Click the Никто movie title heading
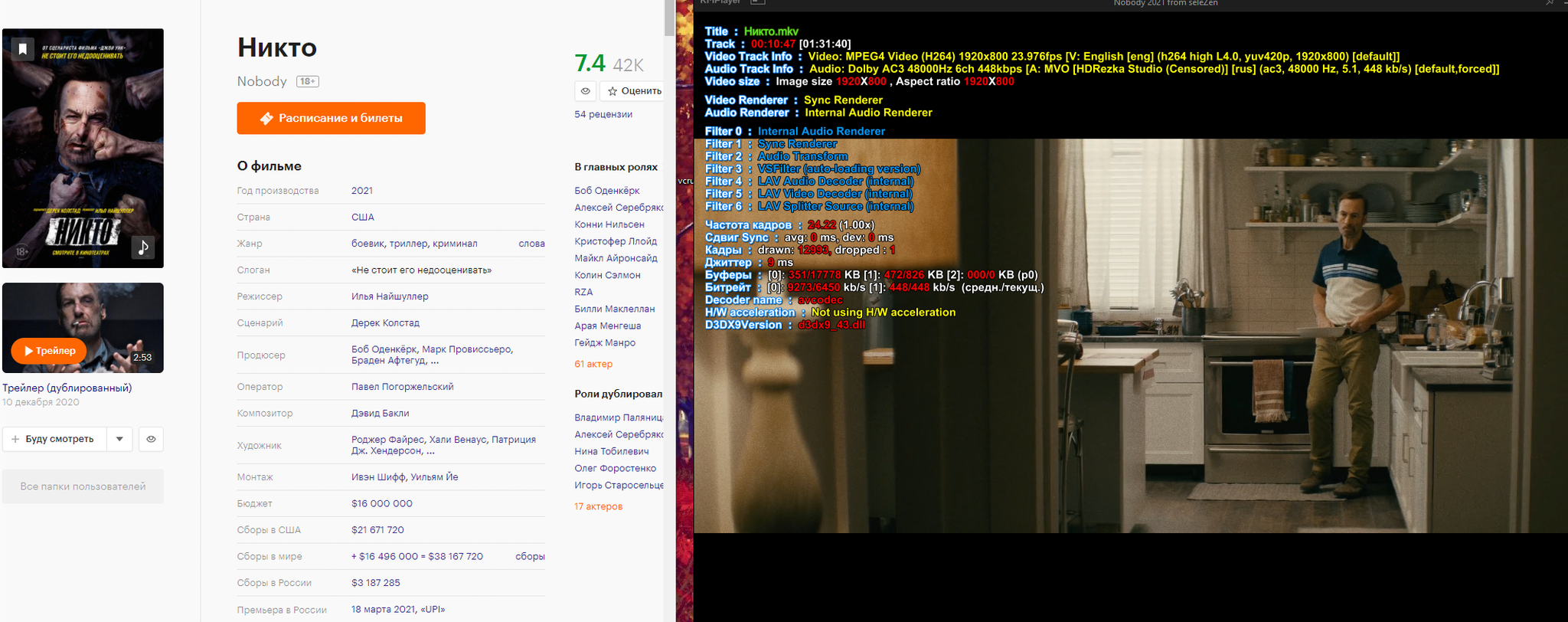 (x=277, y=47)
